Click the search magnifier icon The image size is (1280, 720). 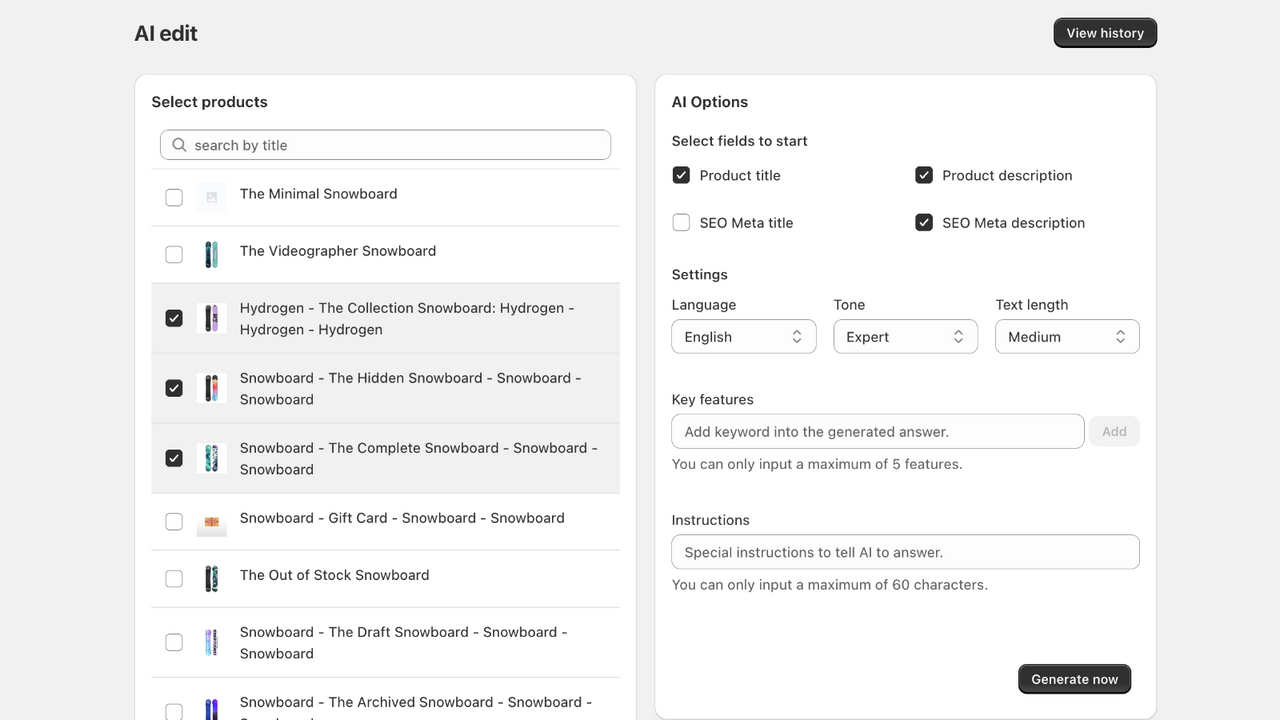pyautogui.click(x=179, y=145)
